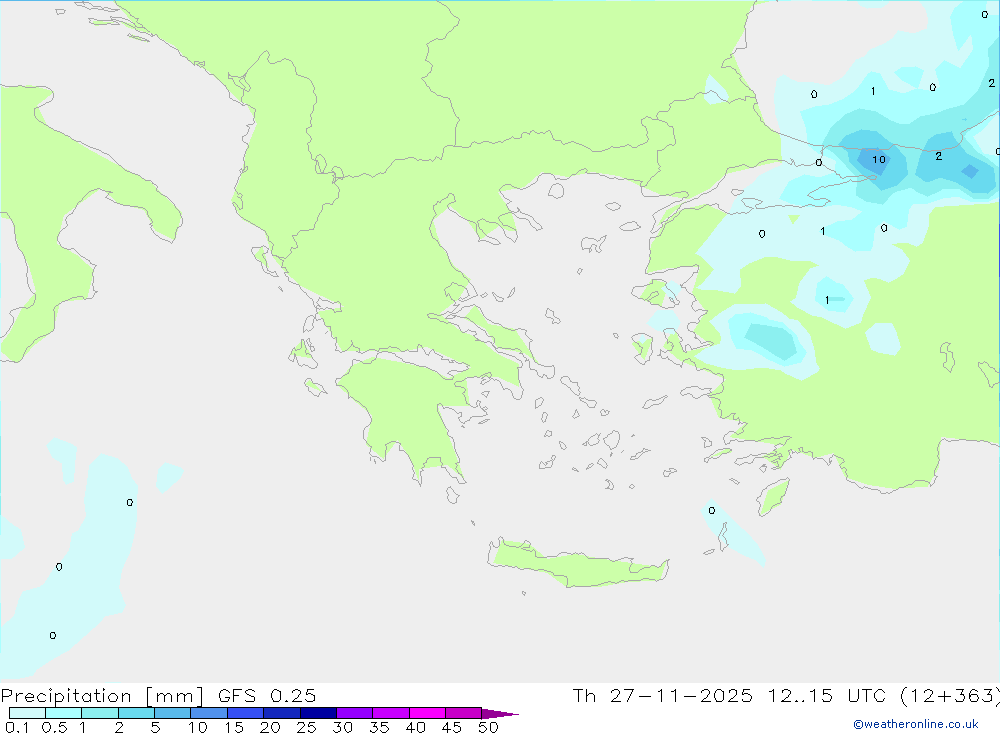Screen dimensions: 1000x733
Task: Click the 25–30 mm navy legend swatch
Action: [x=318, y=713]
